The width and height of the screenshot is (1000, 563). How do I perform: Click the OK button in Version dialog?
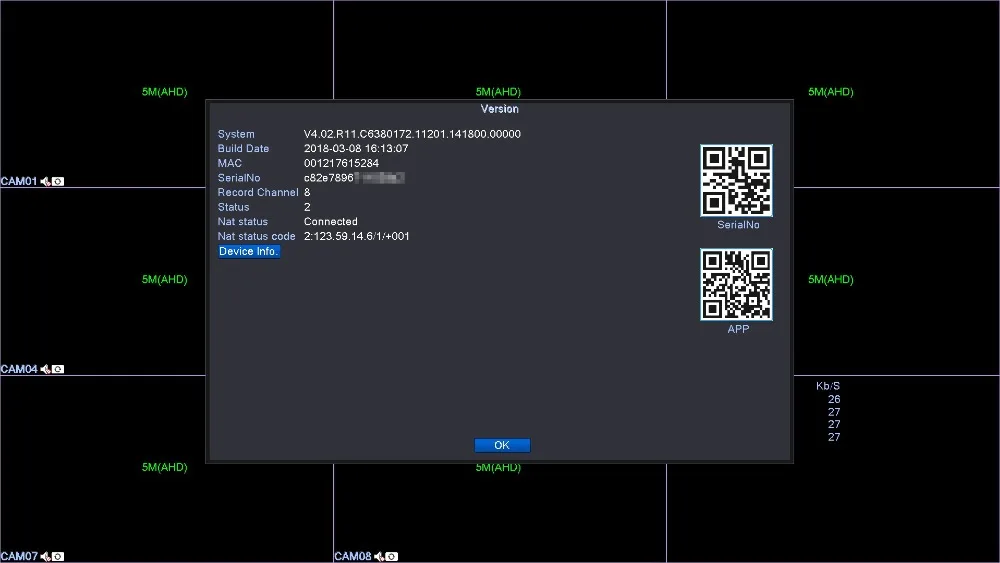[502, 445]
